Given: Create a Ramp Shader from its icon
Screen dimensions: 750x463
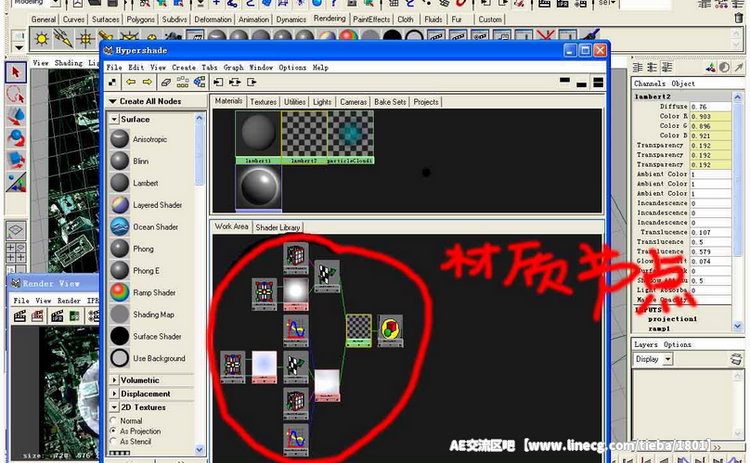Looking at the screenshot, I should click(x=120, y=292).
